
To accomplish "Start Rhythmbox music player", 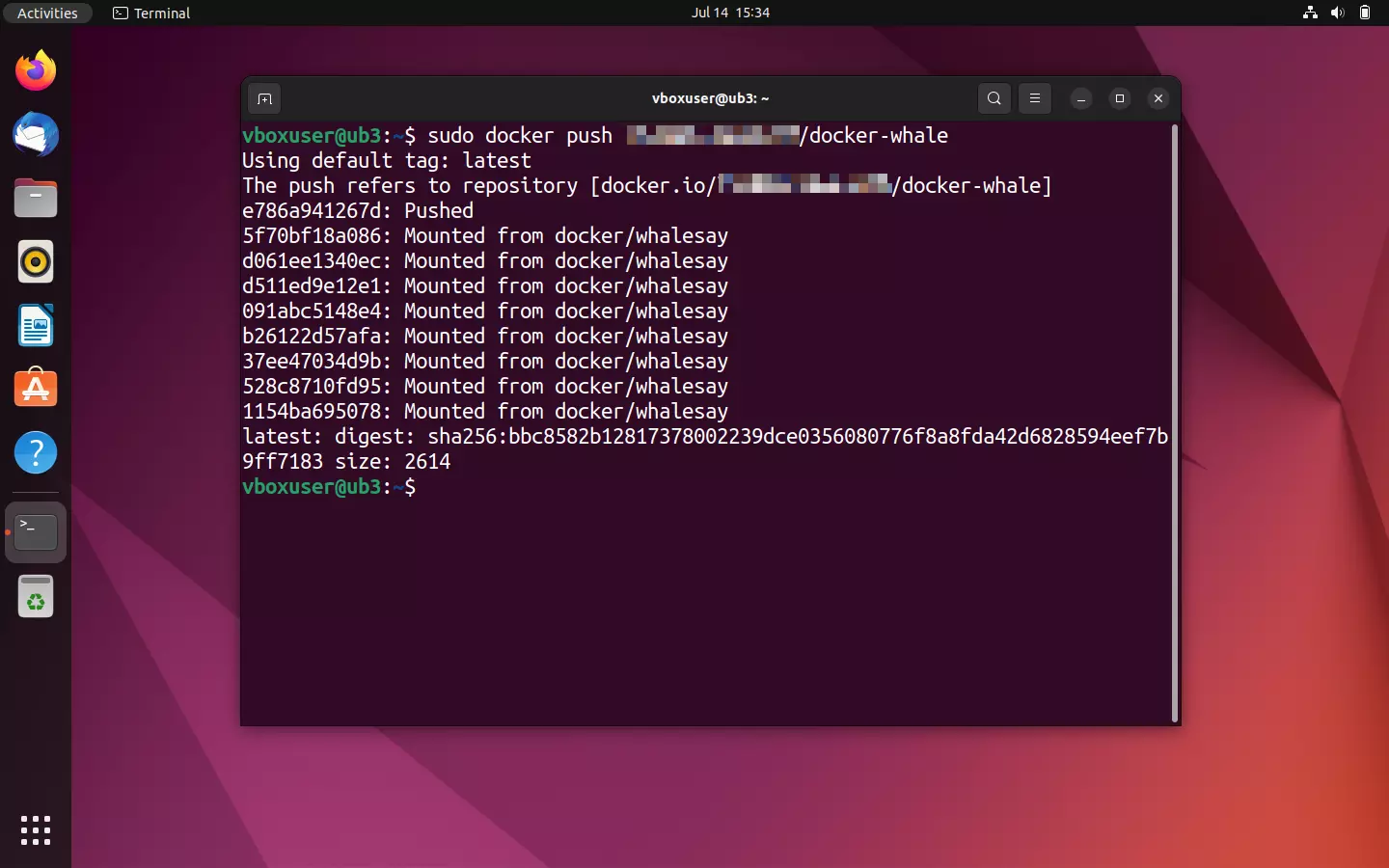I will (35, 261).
